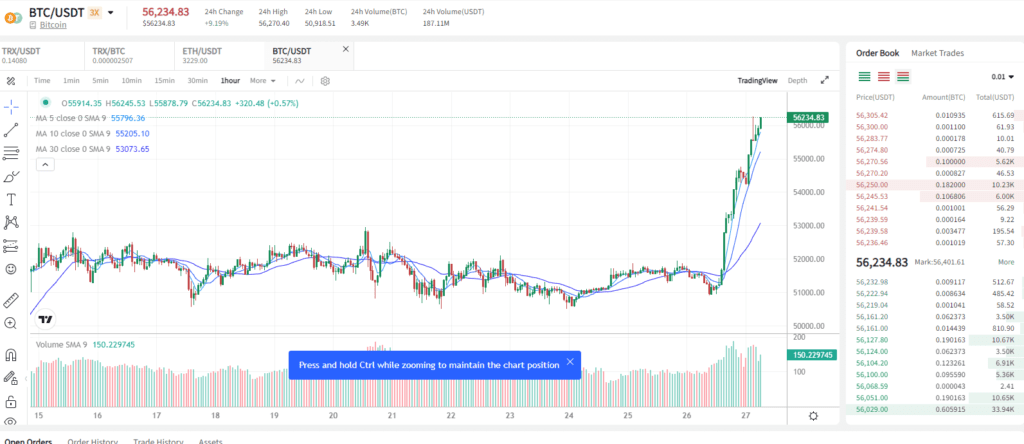The image size is (1024, 444).
Task: Close the BTC/USDT pair tab
Action: (x=346, y=49)
